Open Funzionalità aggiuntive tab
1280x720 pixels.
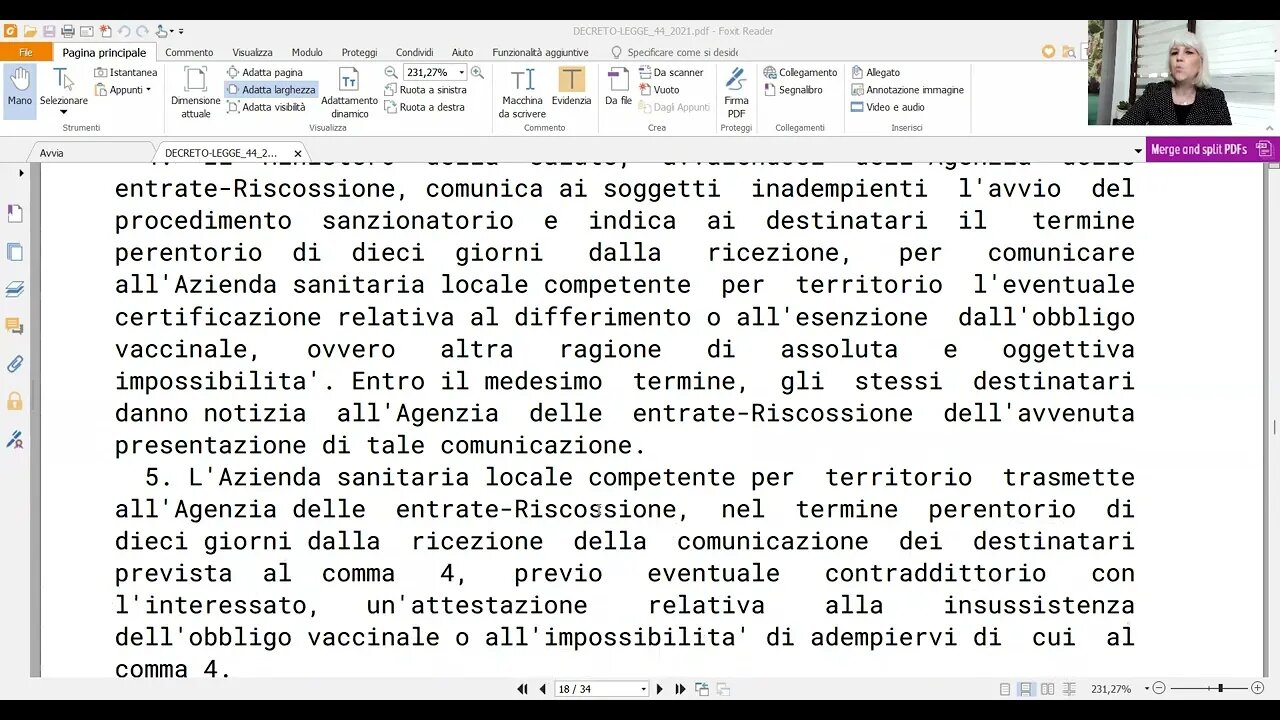tap(540, 52)
